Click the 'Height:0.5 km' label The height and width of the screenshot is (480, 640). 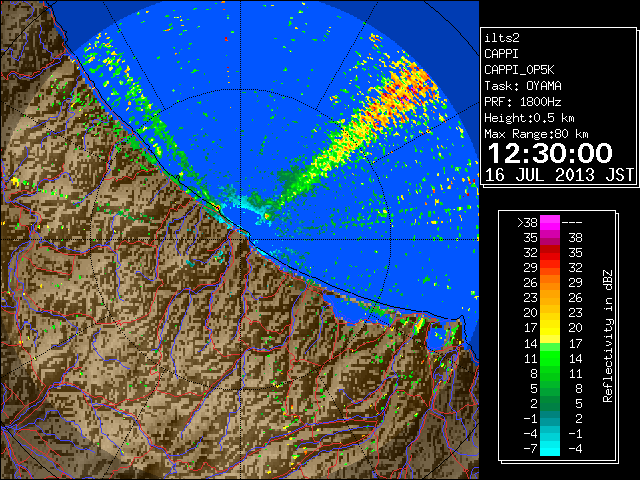[x=529, y=118]
